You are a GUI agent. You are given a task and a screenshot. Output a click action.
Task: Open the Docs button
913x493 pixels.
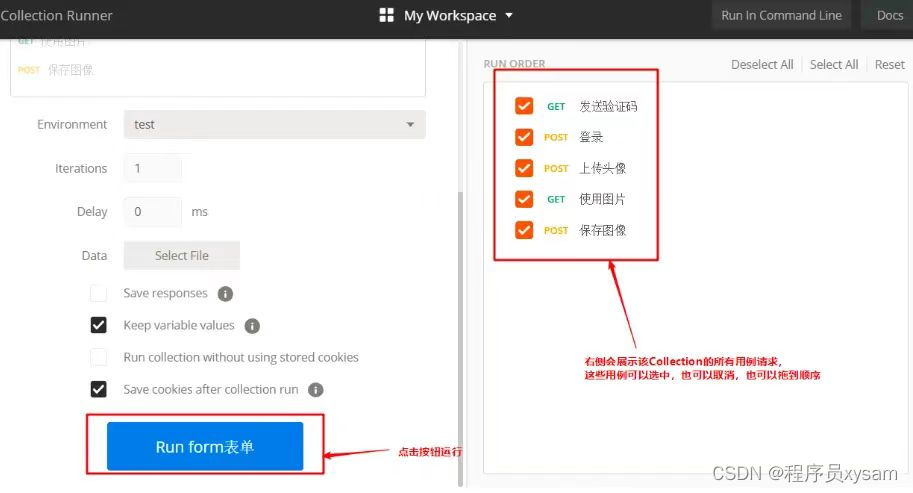pos(889,16)
